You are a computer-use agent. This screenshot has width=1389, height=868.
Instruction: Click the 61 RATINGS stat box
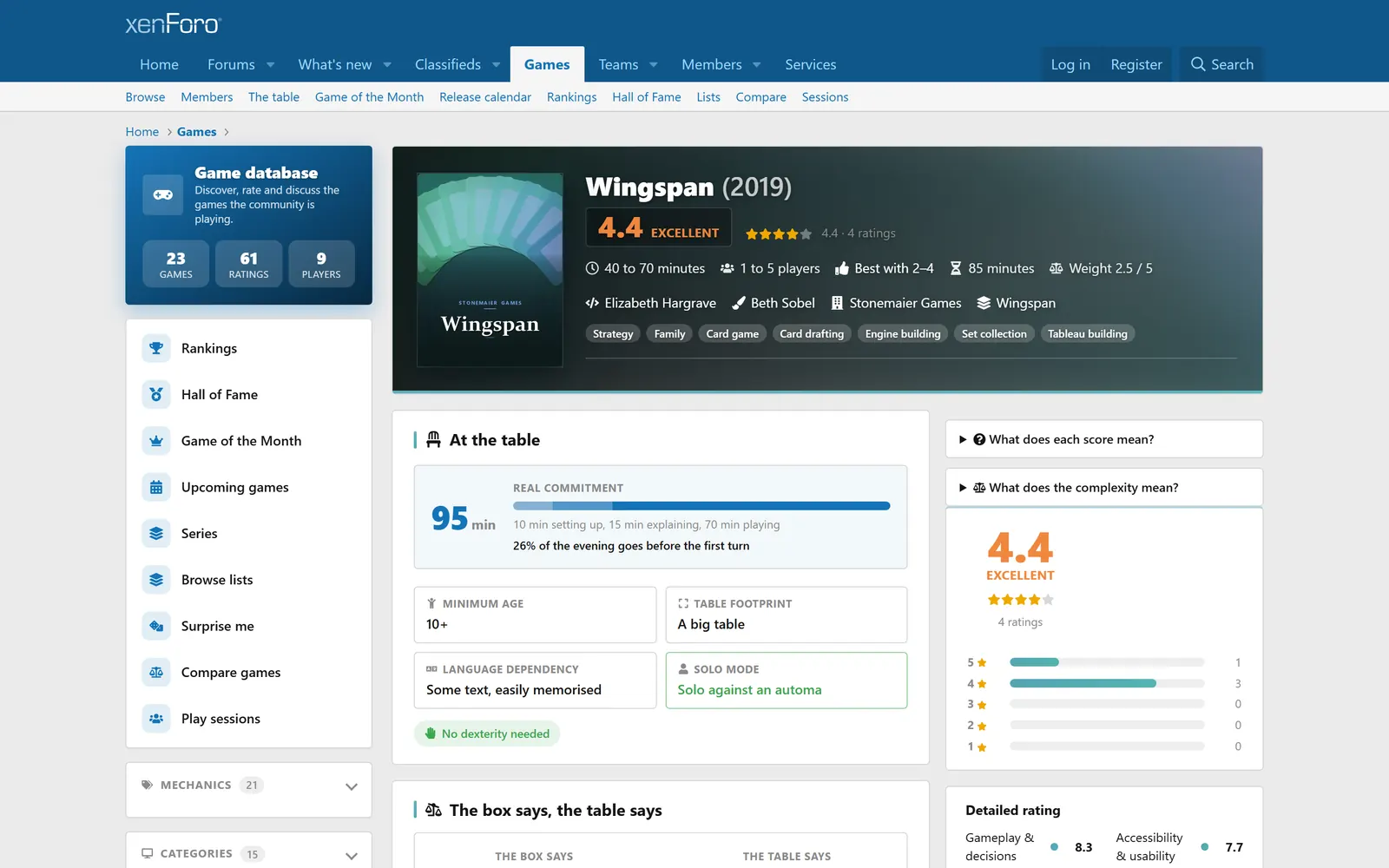(249, 264)
